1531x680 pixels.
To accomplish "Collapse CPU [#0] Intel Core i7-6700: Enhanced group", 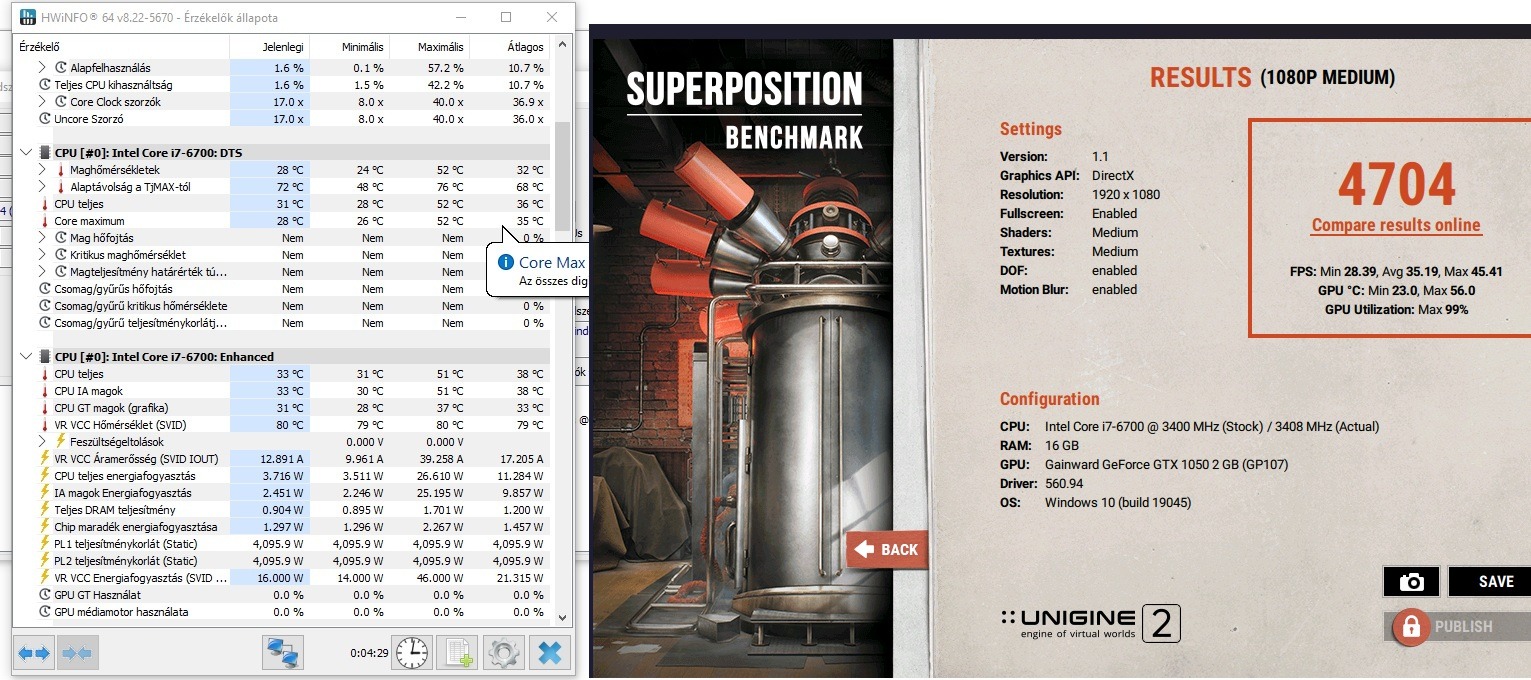I will (27, 357).
